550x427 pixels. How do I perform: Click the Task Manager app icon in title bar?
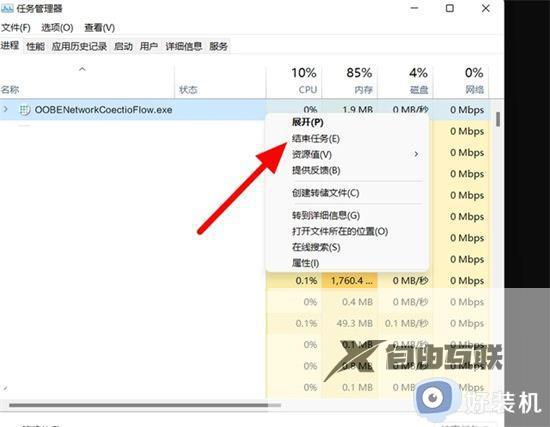click(x=7, y=8)
